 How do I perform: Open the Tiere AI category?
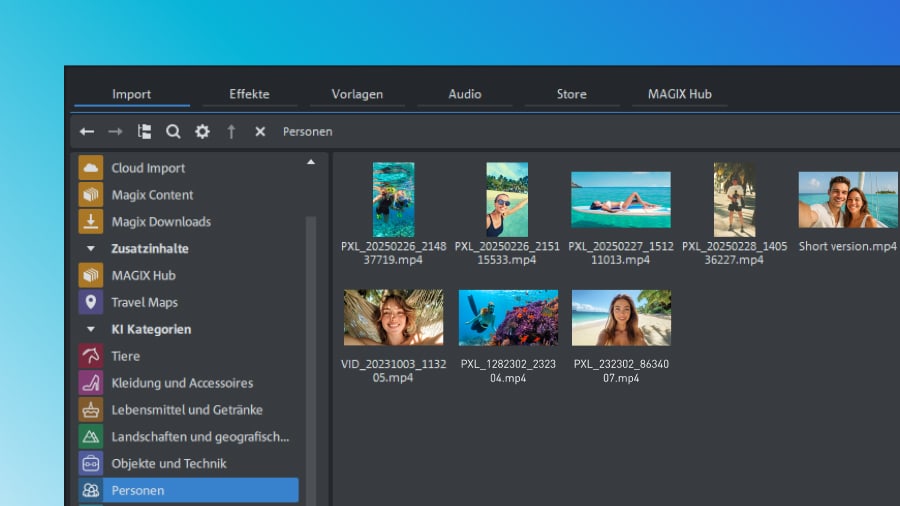point(125,356)
